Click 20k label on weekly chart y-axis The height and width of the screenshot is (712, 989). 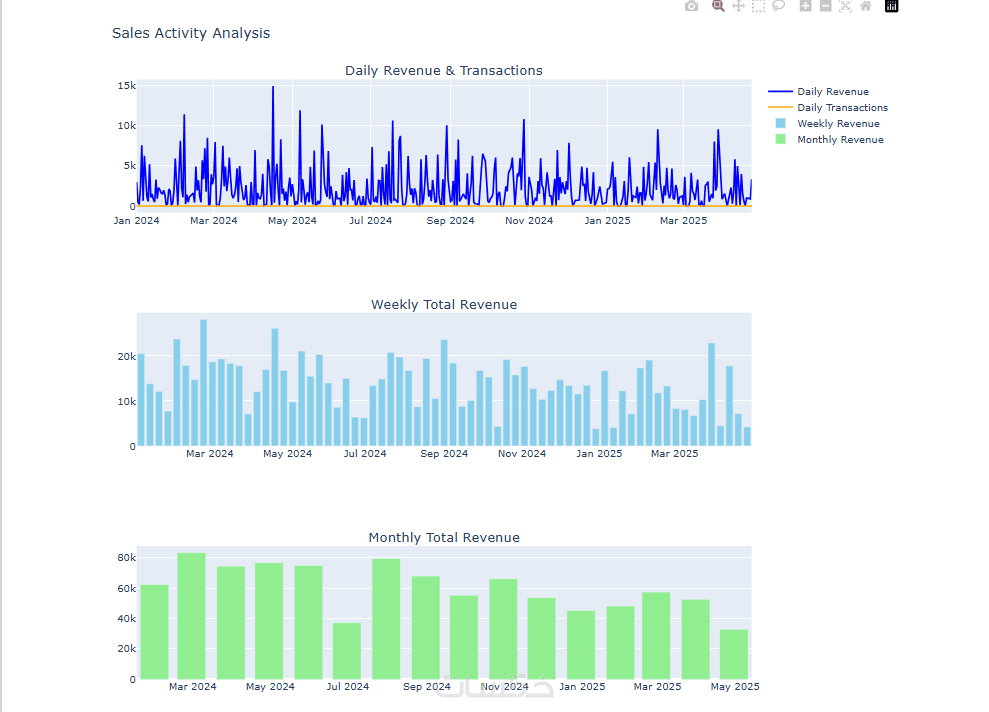click(x=126, y=356)
